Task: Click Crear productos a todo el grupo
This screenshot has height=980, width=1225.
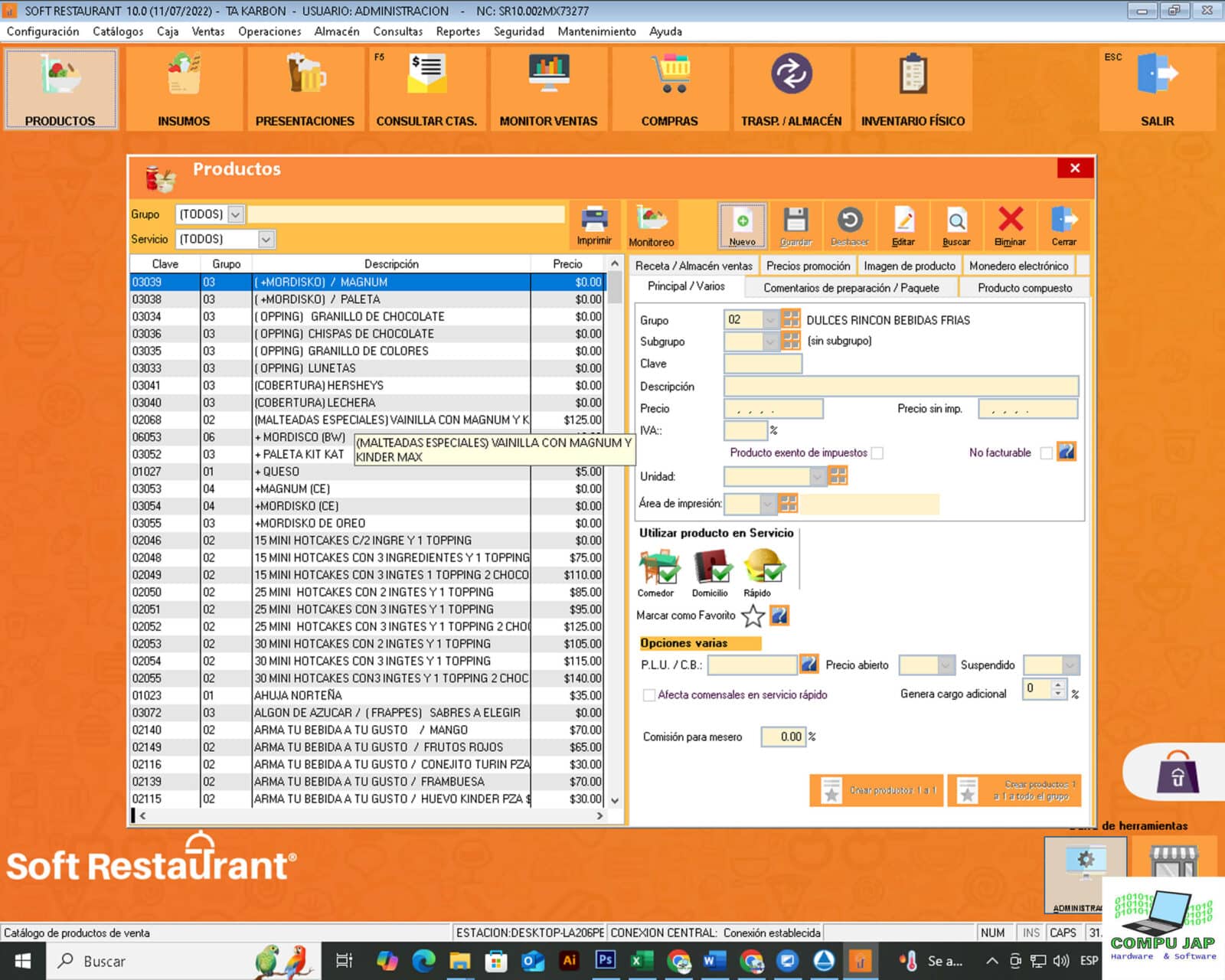Action: [1014, 790]
